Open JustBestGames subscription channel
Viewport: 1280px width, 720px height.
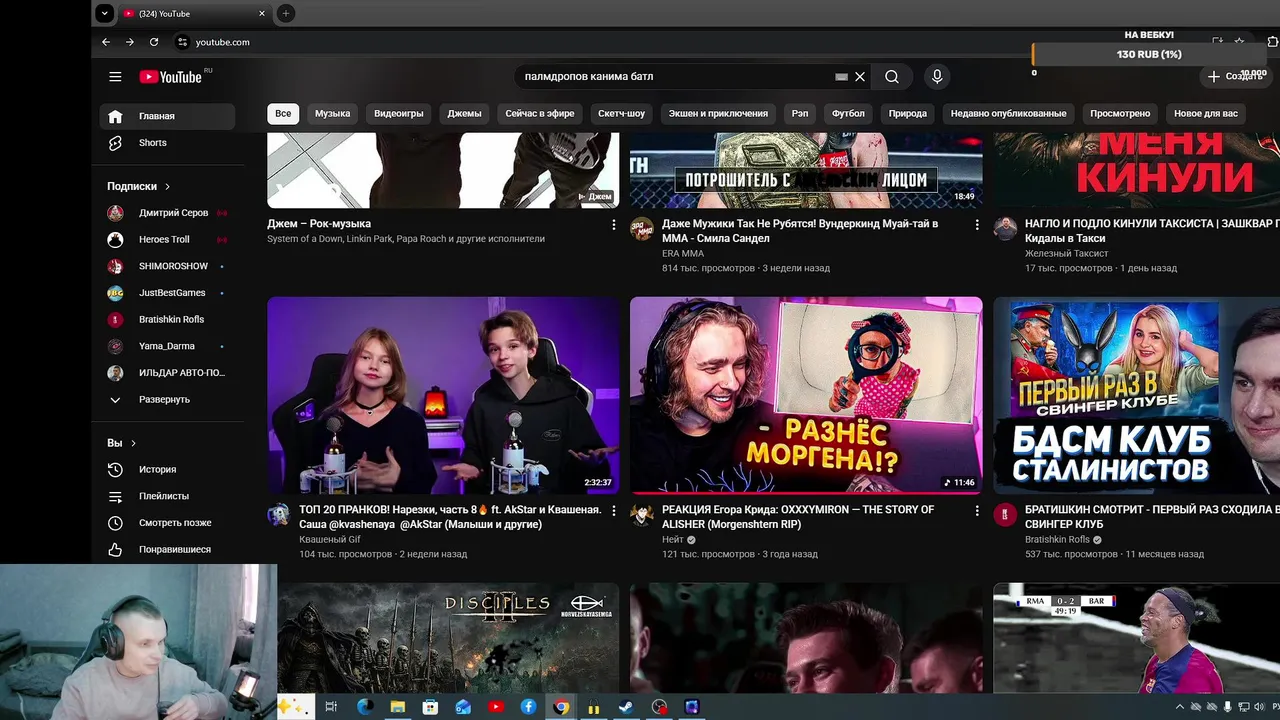coord(167,293)
